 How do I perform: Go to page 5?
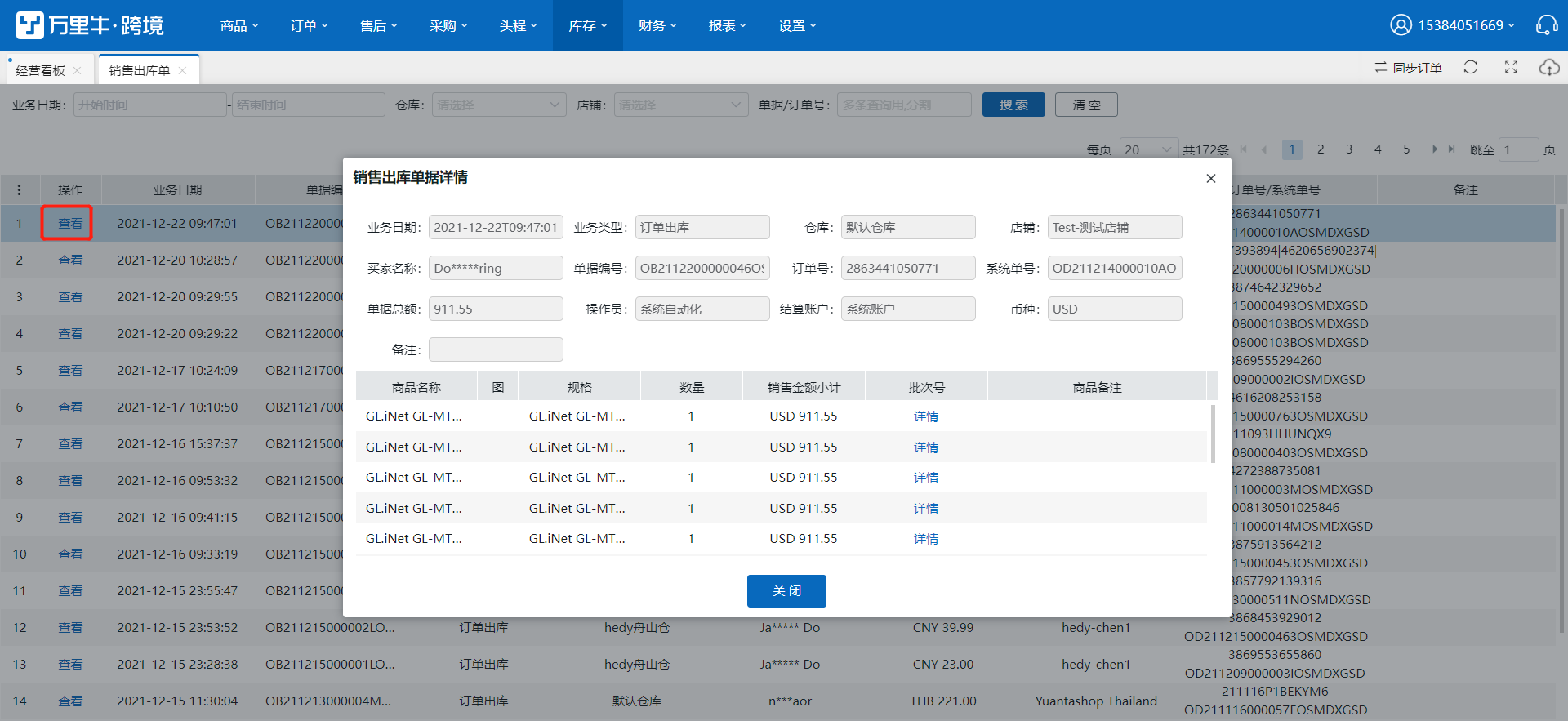[x=1406, y=149]
